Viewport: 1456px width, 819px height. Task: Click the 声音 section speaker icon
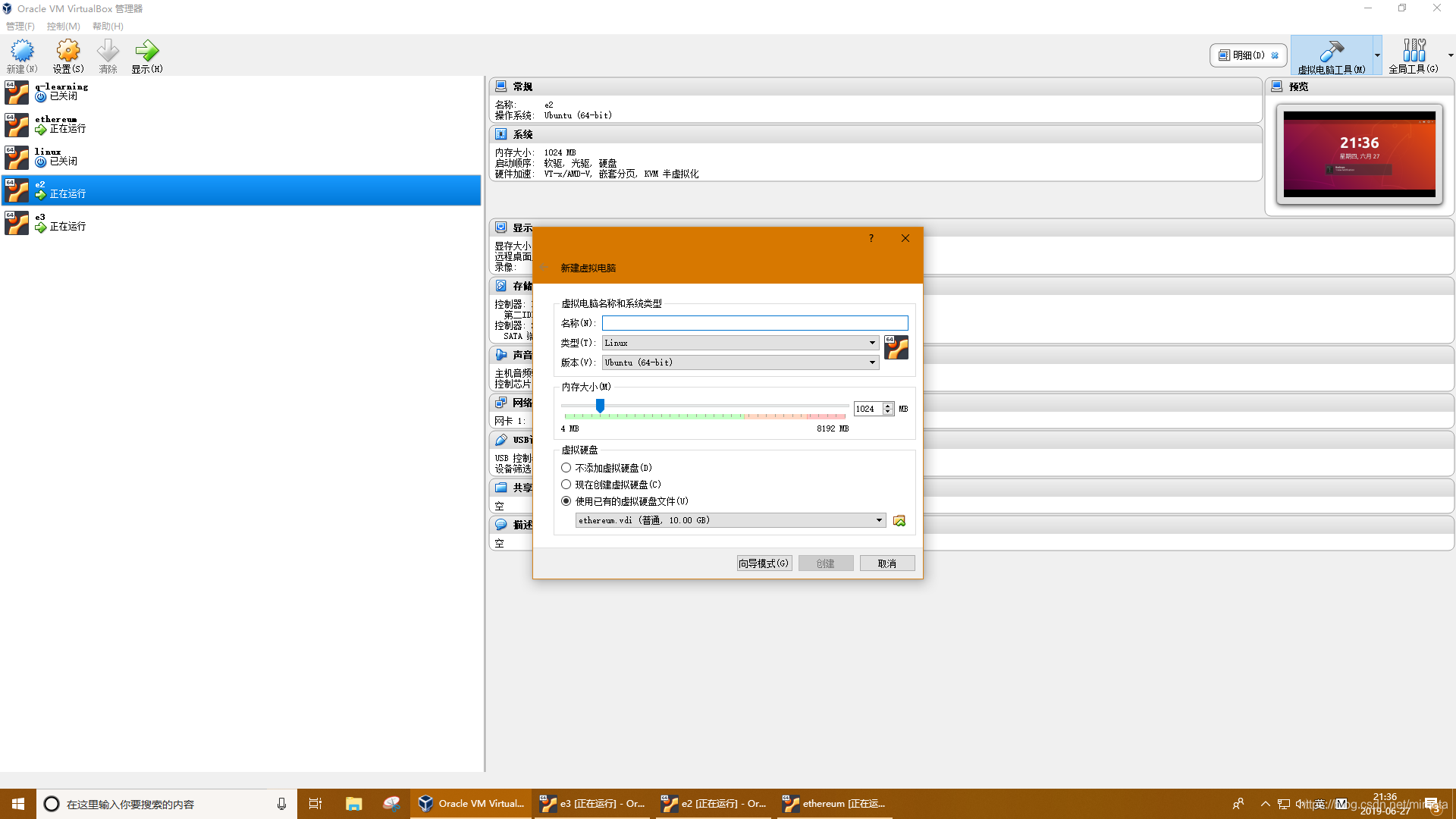click(x=500, y=355)
